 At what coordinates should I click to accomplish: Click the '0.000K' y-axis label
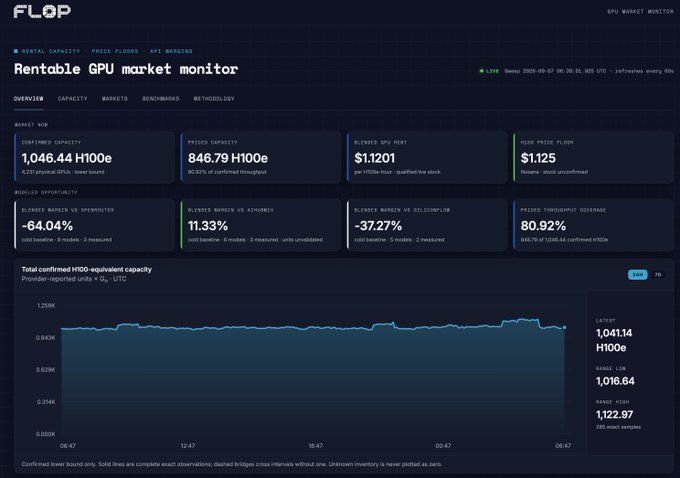pos(46,434)
